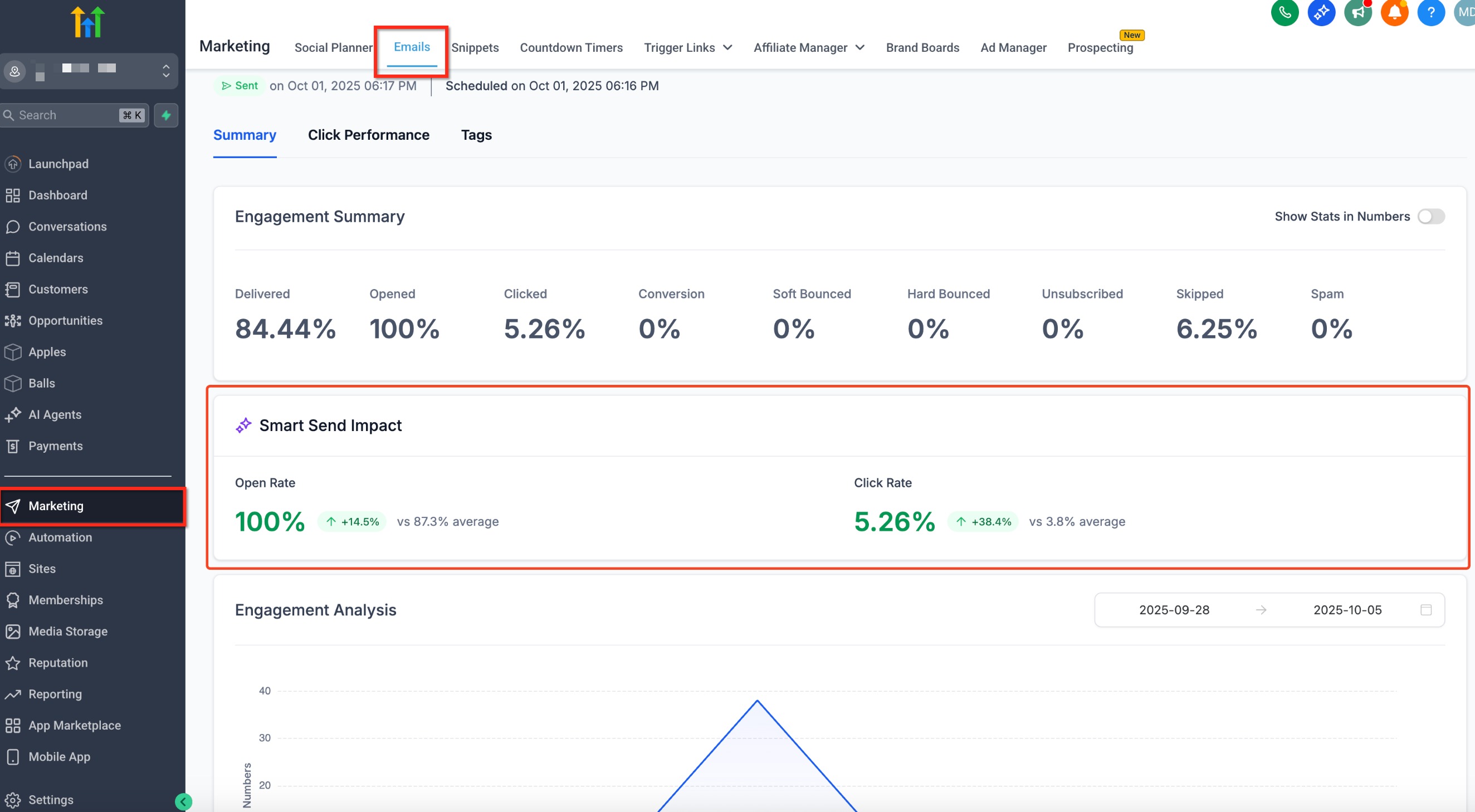Expand the Affiliate Manager dropdown
Viewport: 1475px width, 812px height.
tap(808, 47)
